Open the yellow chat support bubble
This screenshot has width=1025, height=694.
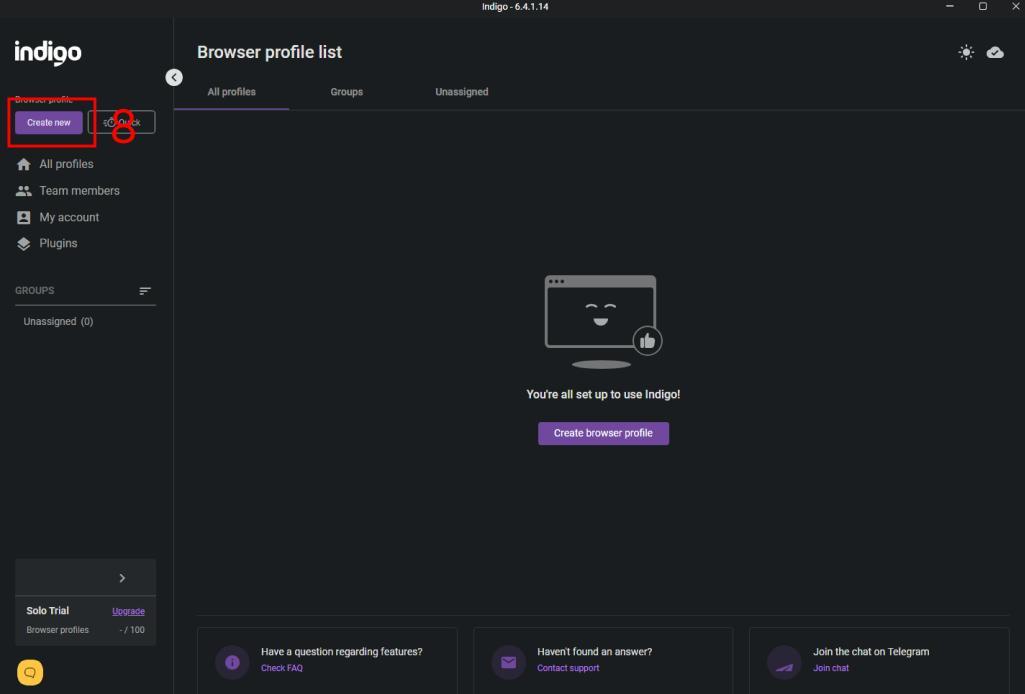point(30,673)
